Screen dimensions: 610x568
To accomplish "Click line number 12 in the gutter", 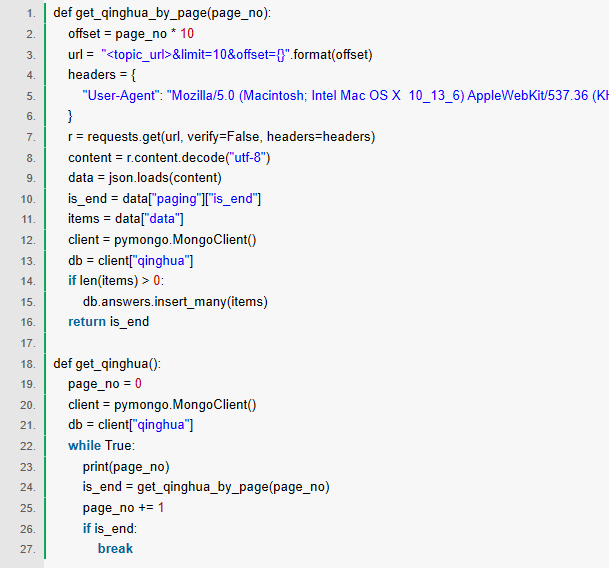I will coord(27,239).
